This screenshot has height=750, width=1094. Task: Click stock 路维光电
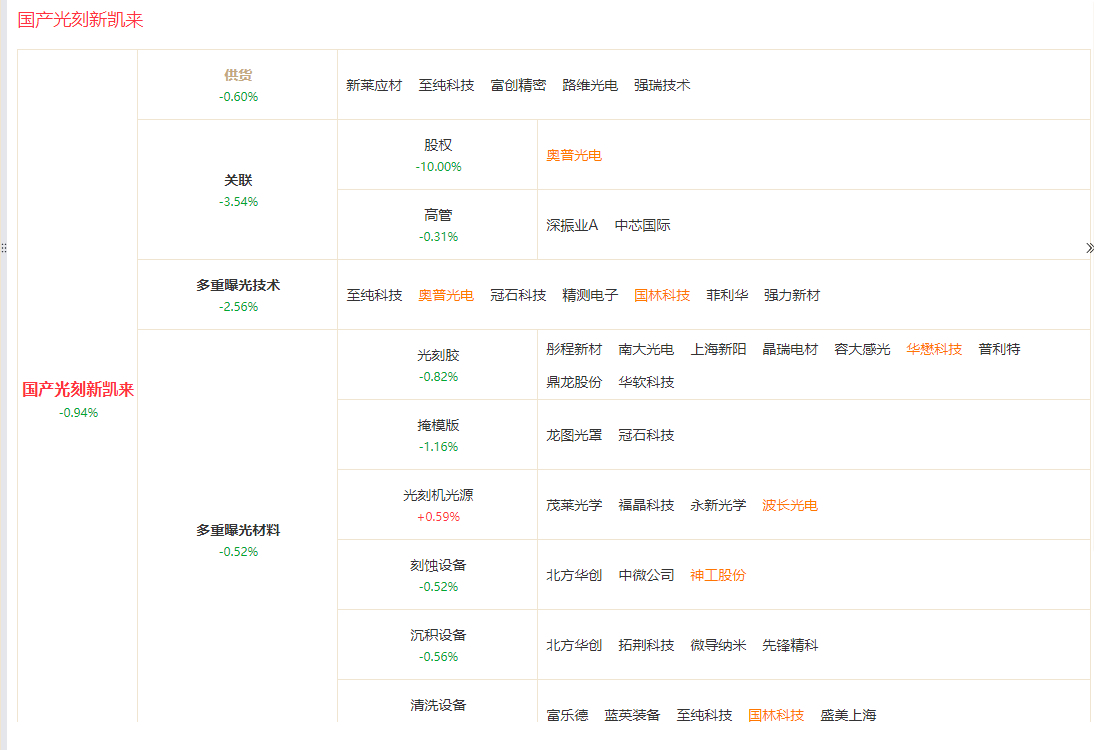(590, 85)
